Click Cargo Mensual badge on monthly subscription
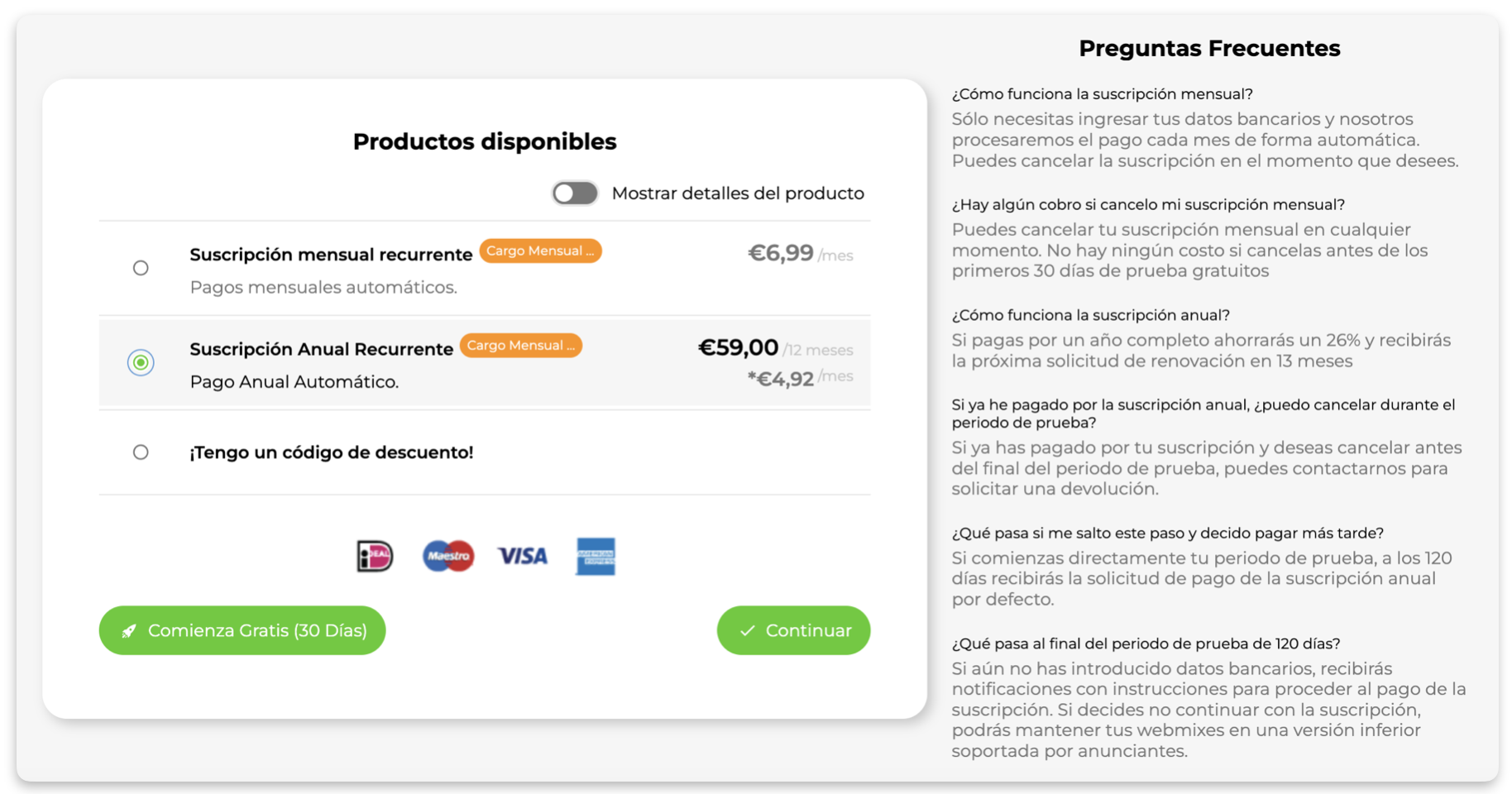Viewport: 1512px width, 794px height. [540, 251]
